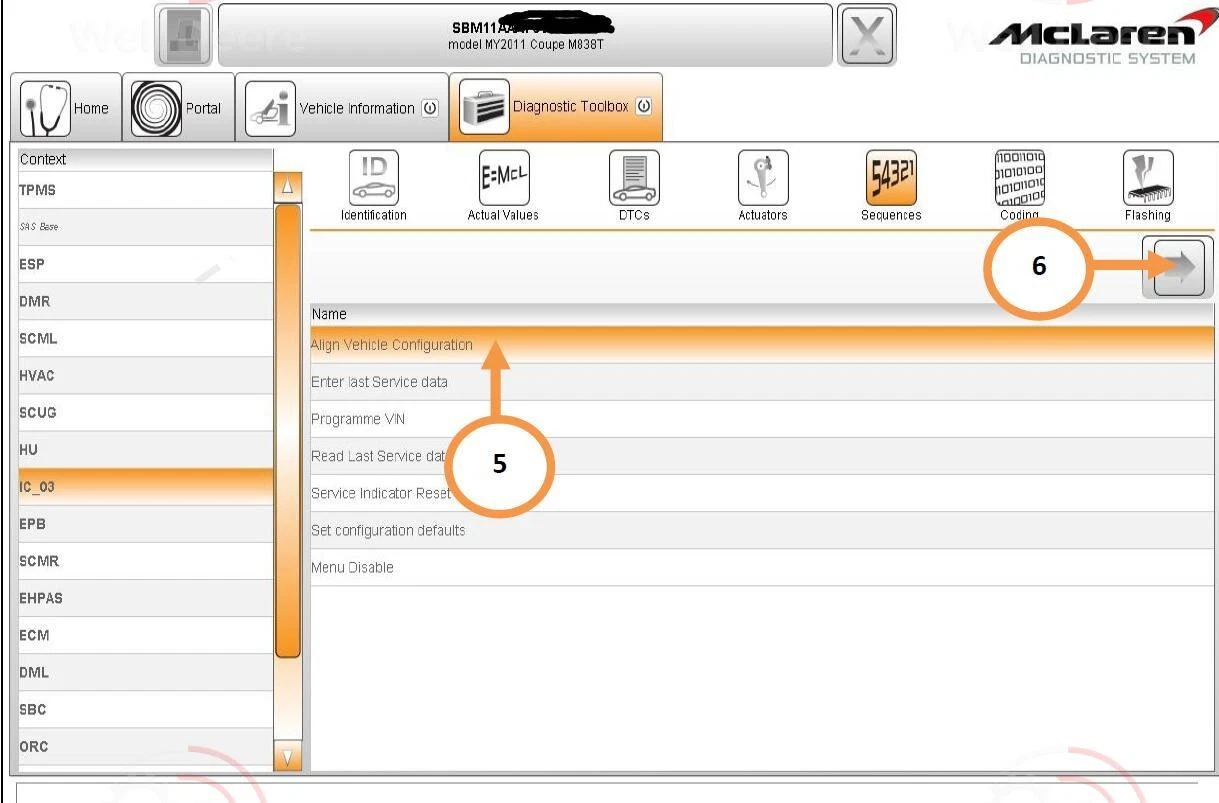Select Menu Disable sequence
Screen dimensions: 1219x803
pyautogui.click(x=762, y=567)
